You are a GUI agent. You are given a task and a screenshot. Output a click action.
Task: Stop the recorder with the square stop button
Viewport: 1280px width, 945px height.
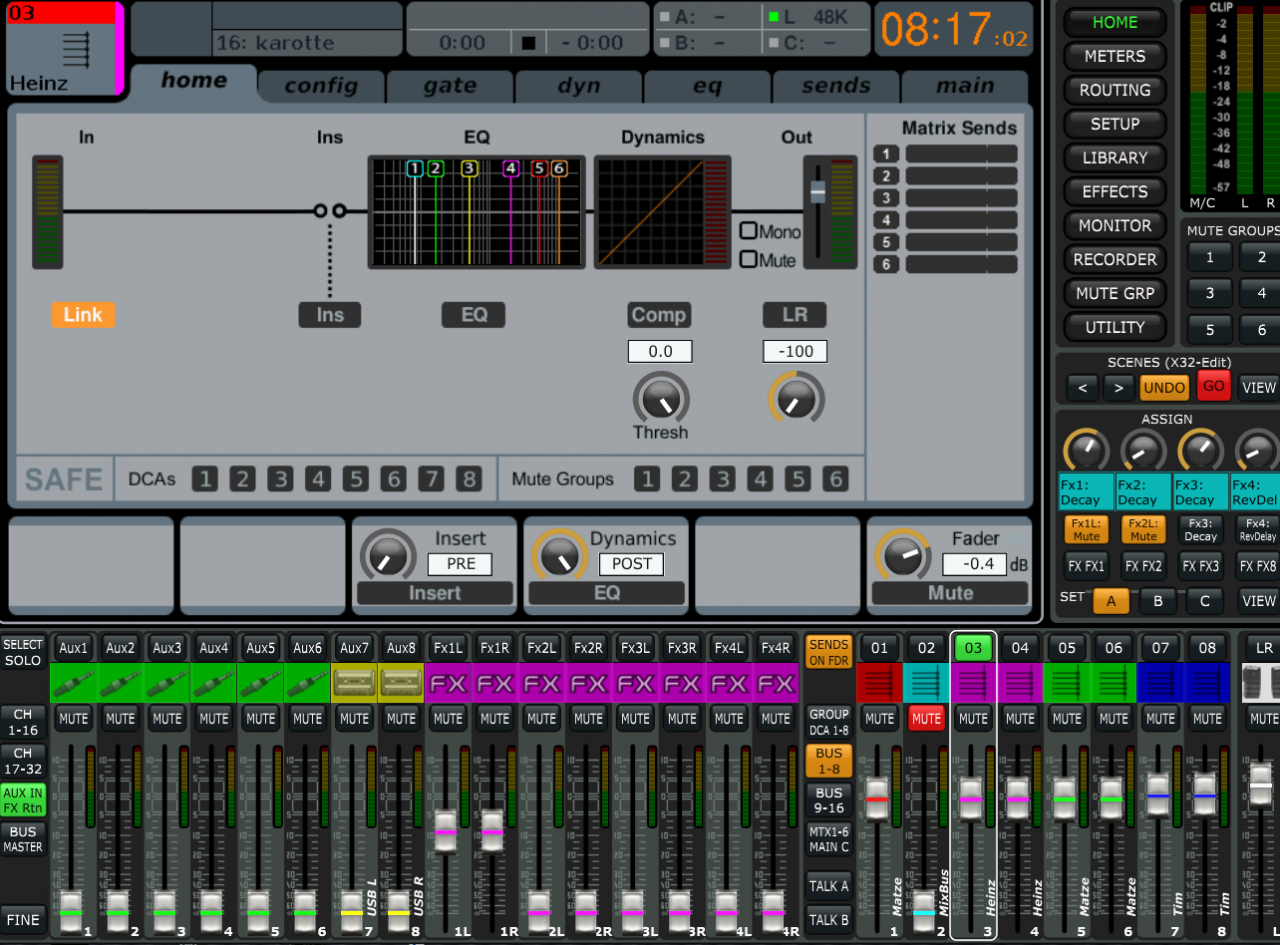[530, 43]
